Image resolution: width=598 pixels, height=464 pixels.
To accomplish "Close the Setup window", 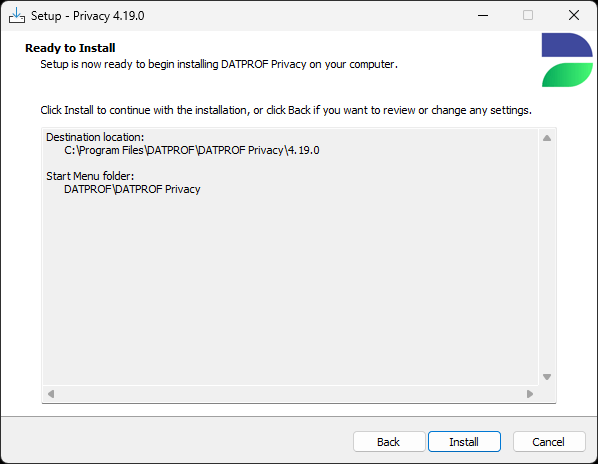I will pos(574,16).
